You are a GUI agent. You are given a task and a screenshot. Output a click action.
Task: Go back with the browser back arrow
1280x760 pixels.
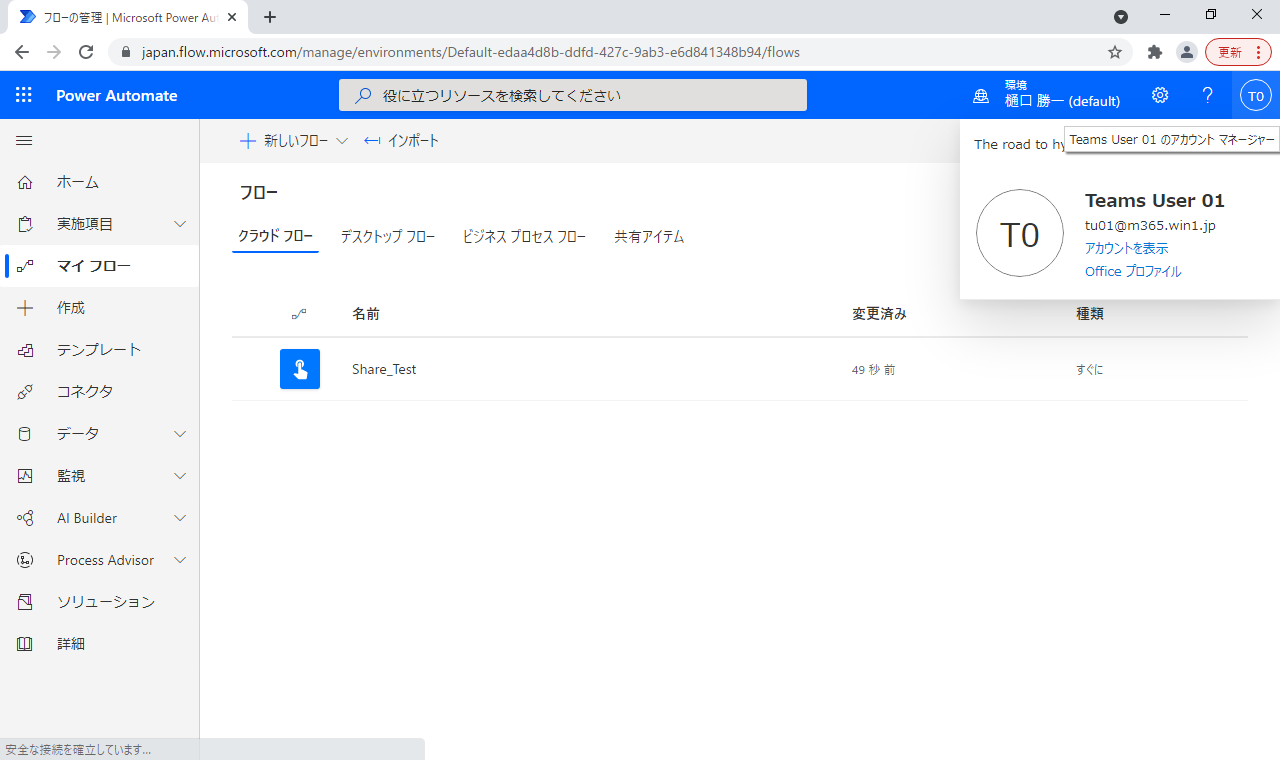tap(22, 52)
